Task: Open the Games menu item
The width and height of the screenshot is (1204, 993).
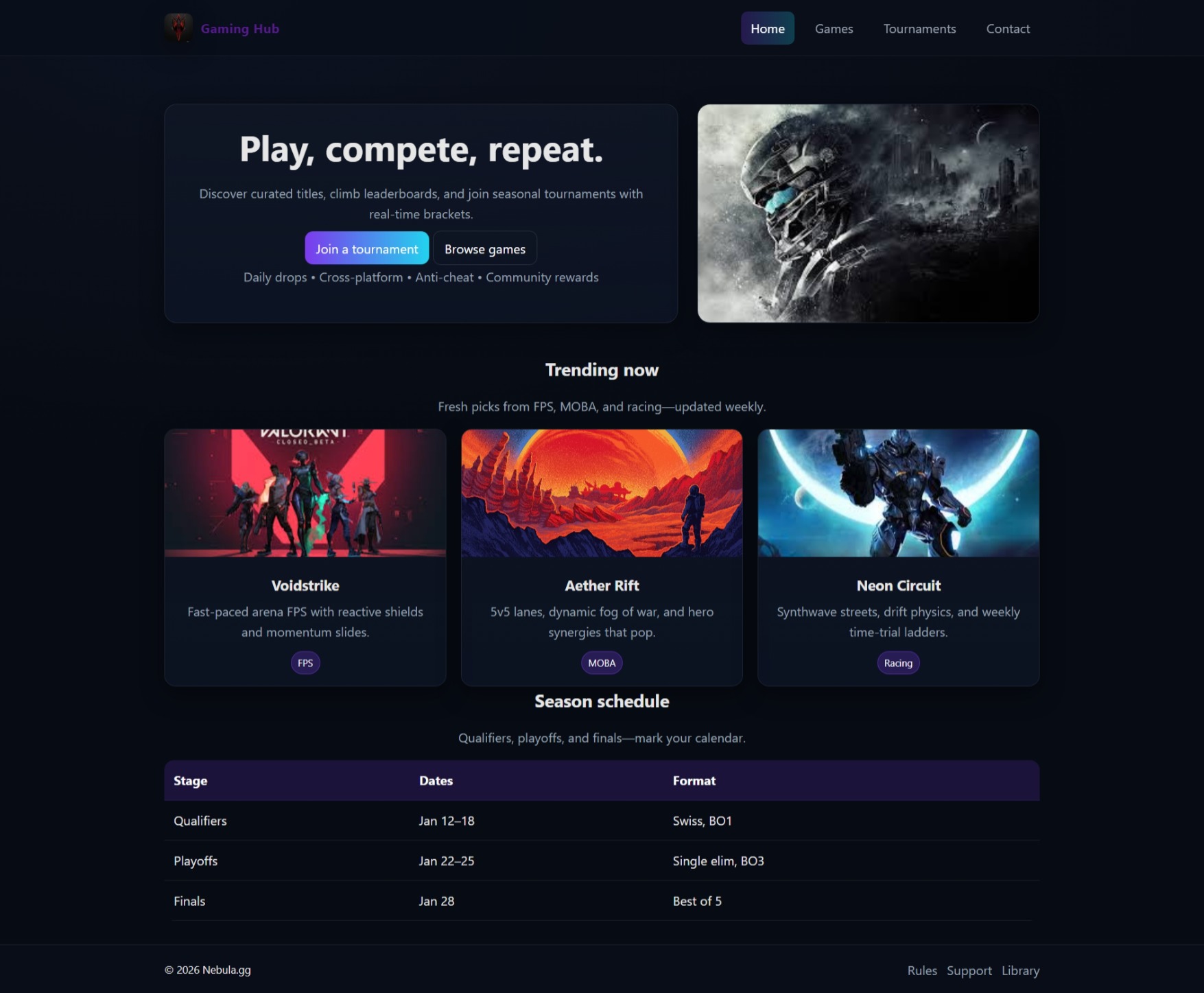Action: point(834,28)
